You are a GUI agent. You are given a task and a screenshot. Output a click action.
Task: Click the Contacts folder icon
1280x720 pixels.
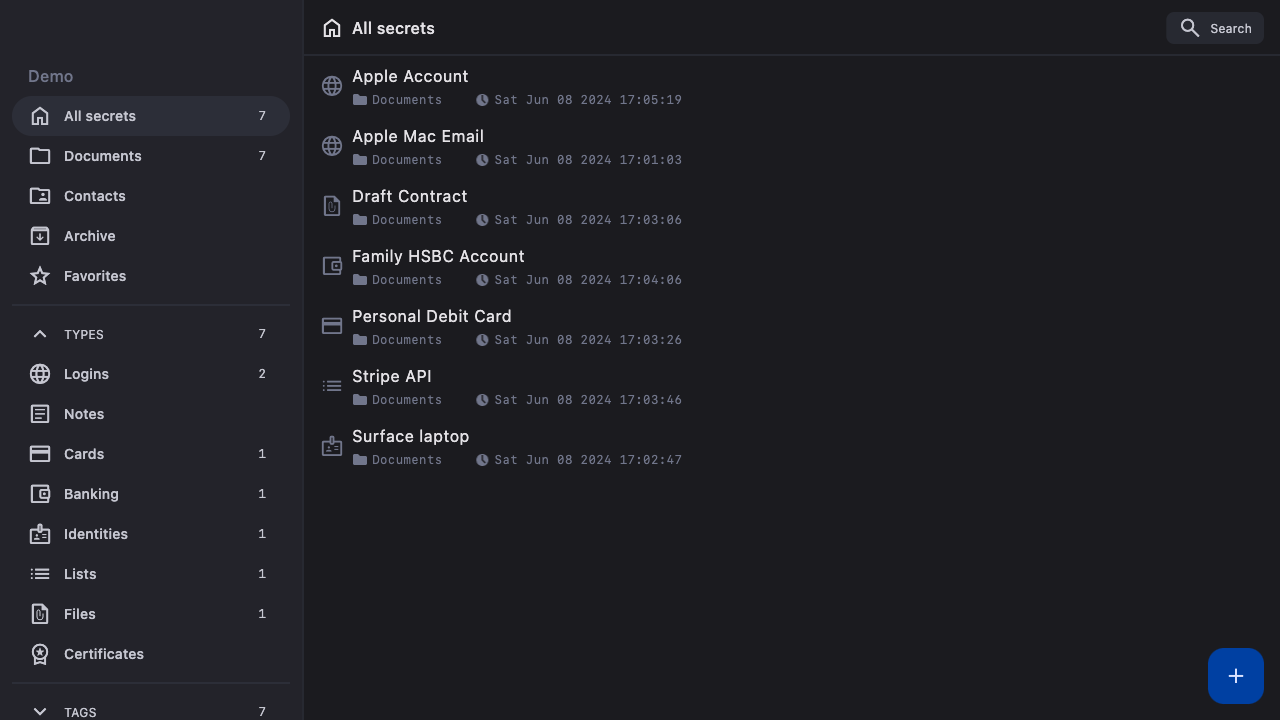40,196
